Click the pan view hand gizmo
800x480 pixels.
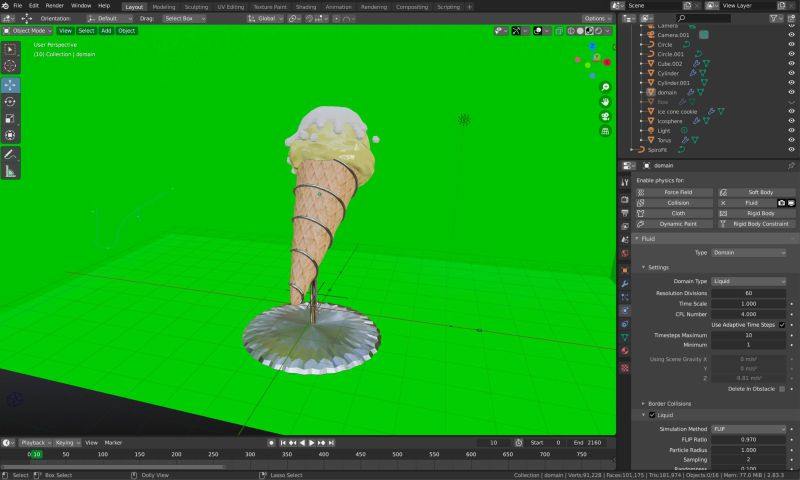click(x=605, y=102)
